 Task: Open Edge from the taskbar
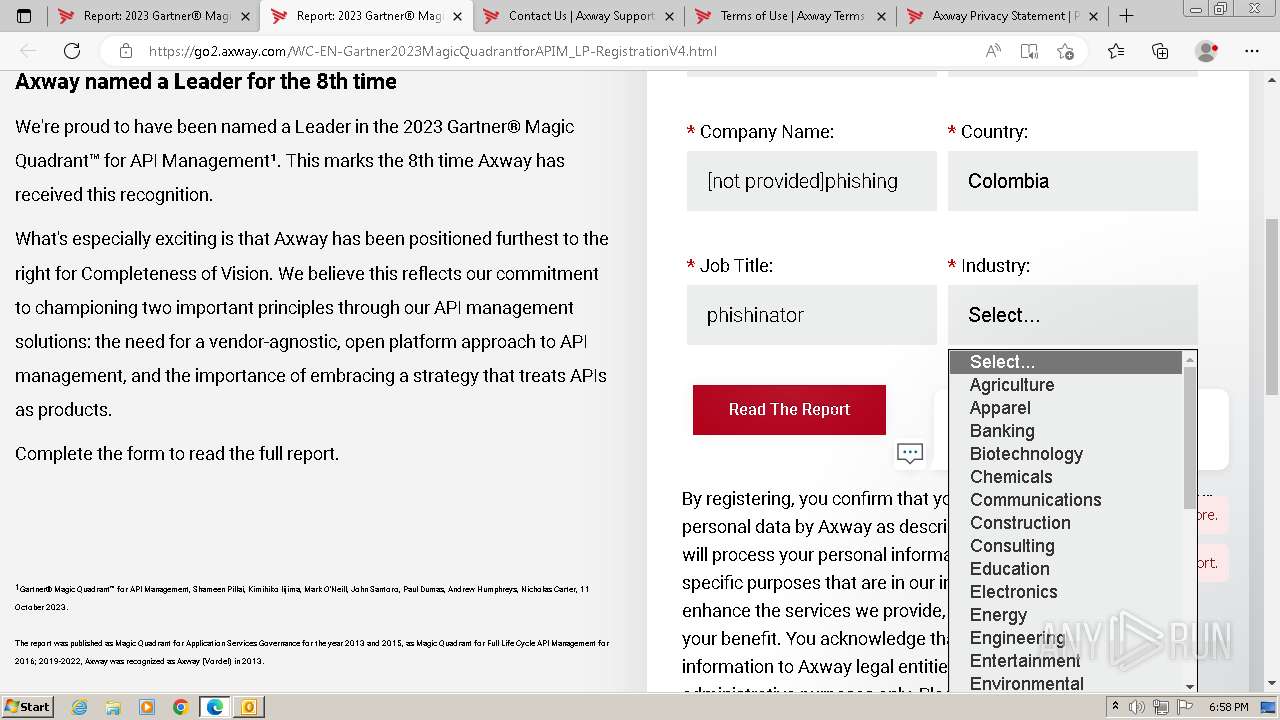215,707
